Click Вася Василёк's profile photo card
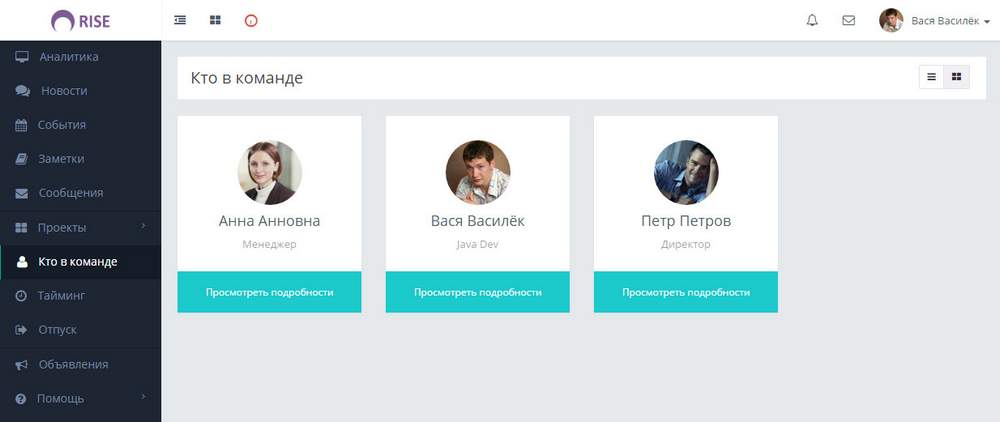This screenshot has height=422, width=1000. (477, 172)
